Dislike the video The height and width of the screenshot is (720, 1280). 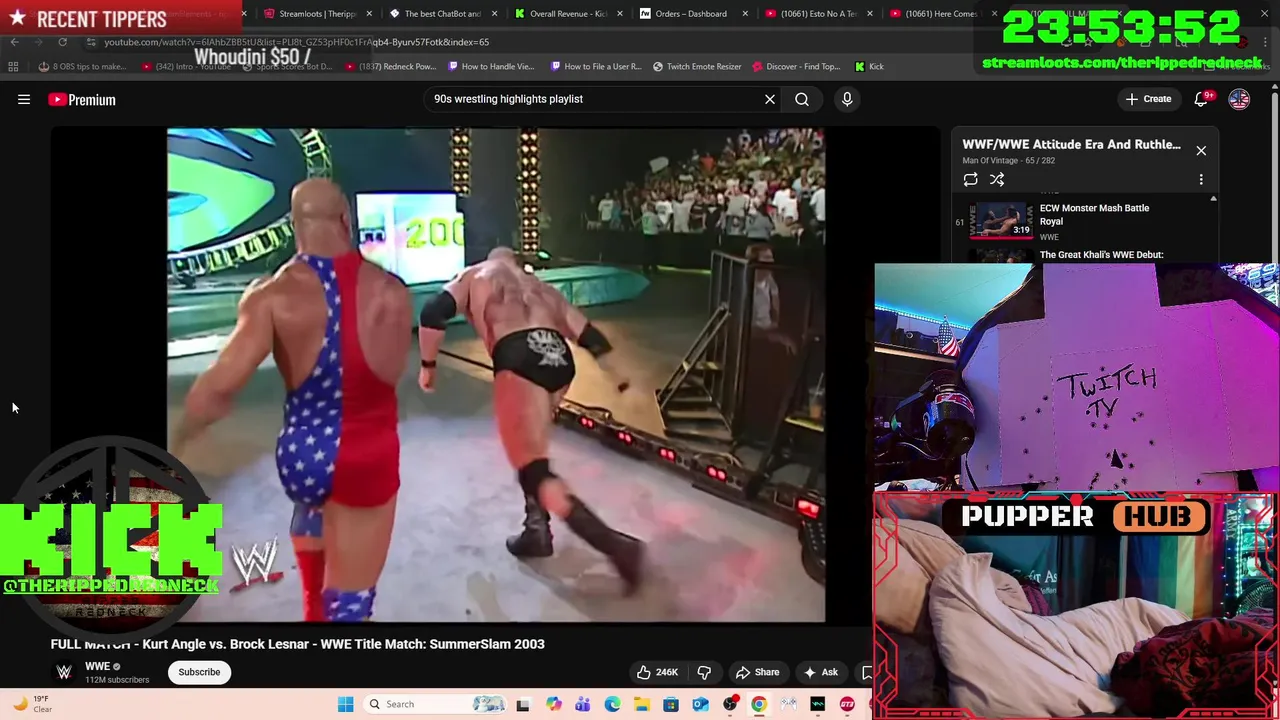pyautogui.click(x=704, y=672)
